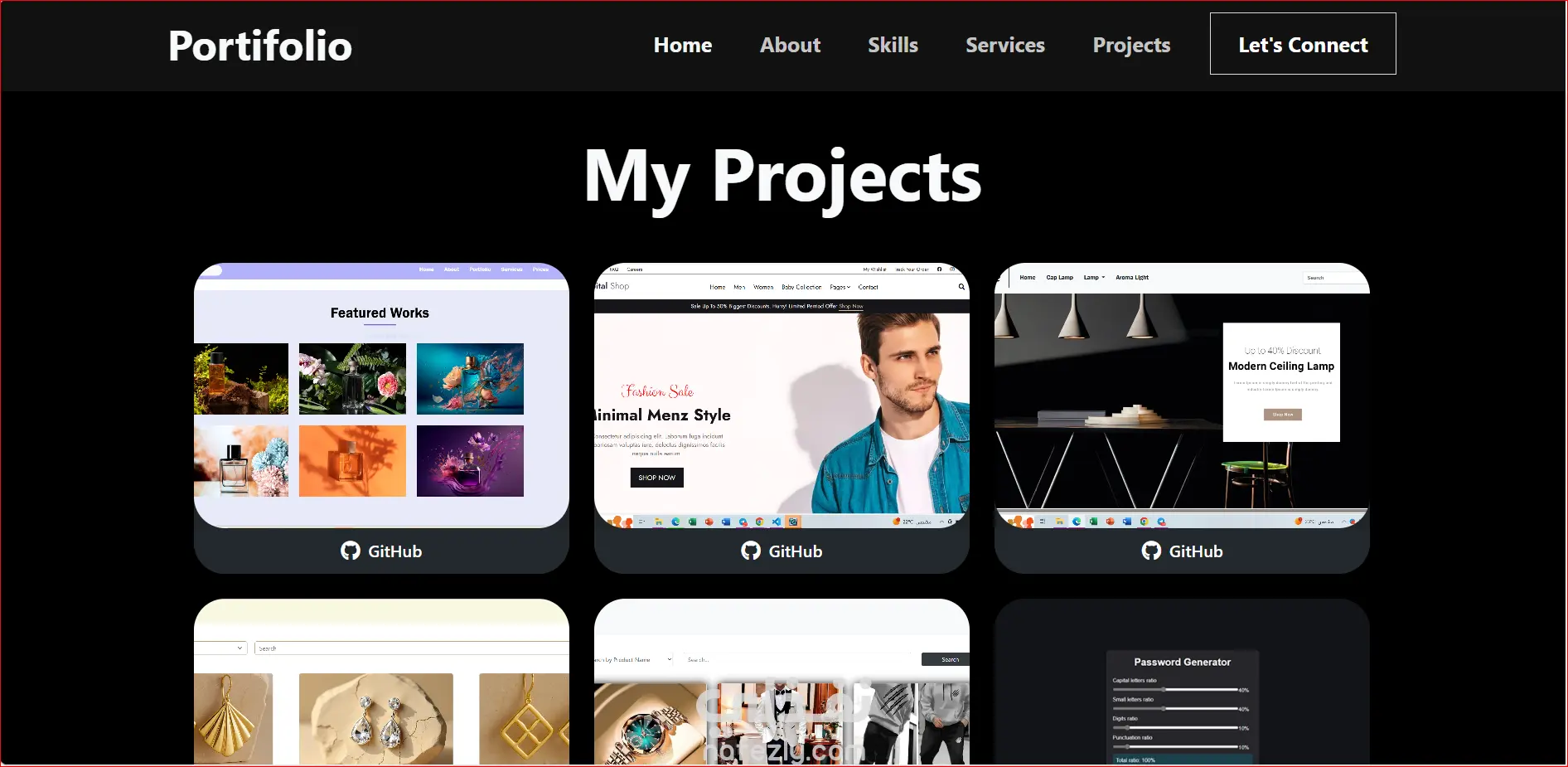The height and width of the screenshot is (767, 1568).
Task: Go to the About section
Action: [790, 45]
